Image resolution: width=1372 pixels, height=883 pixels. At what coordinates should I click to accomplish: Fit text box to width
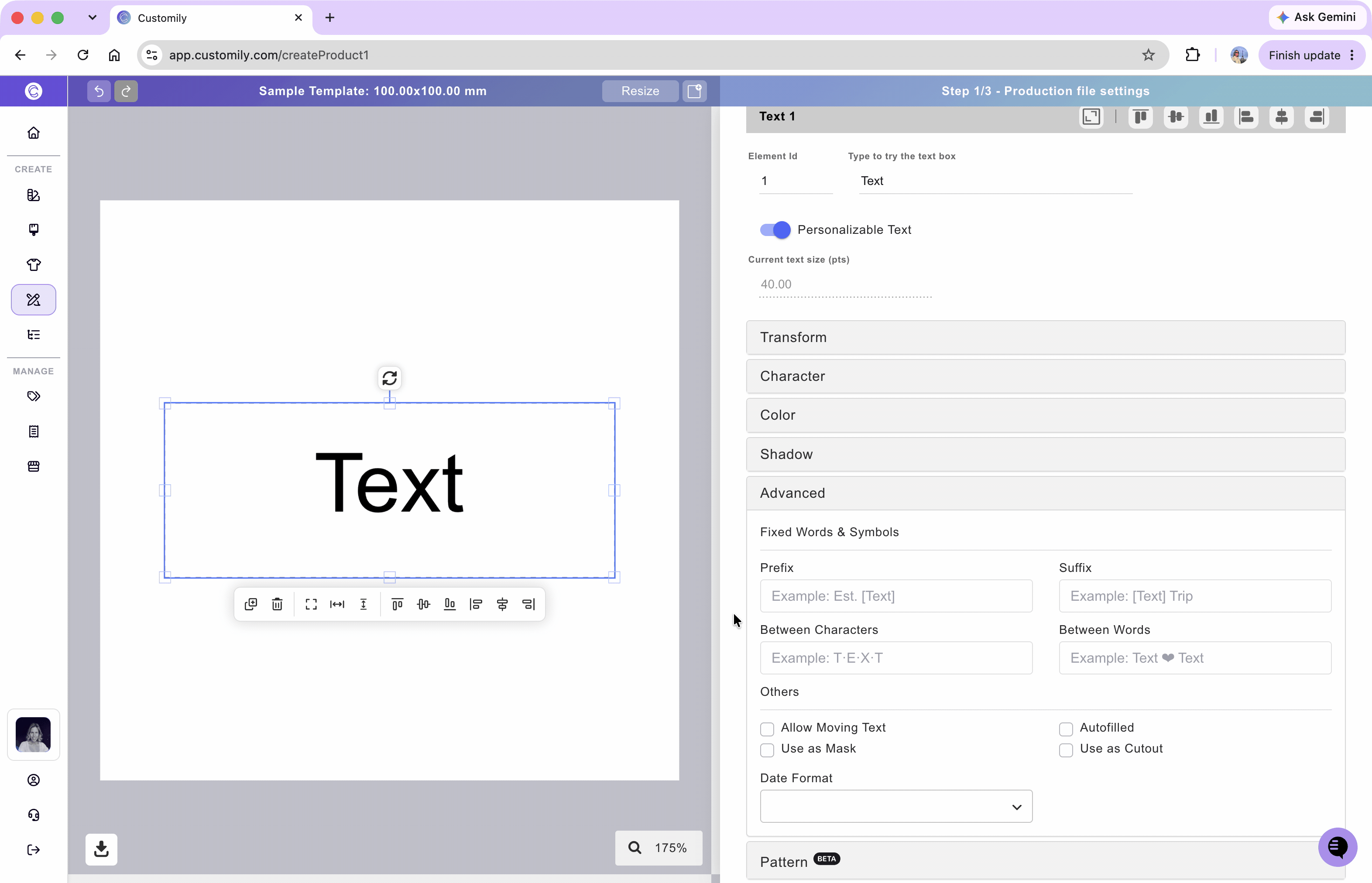click(337, 604)
